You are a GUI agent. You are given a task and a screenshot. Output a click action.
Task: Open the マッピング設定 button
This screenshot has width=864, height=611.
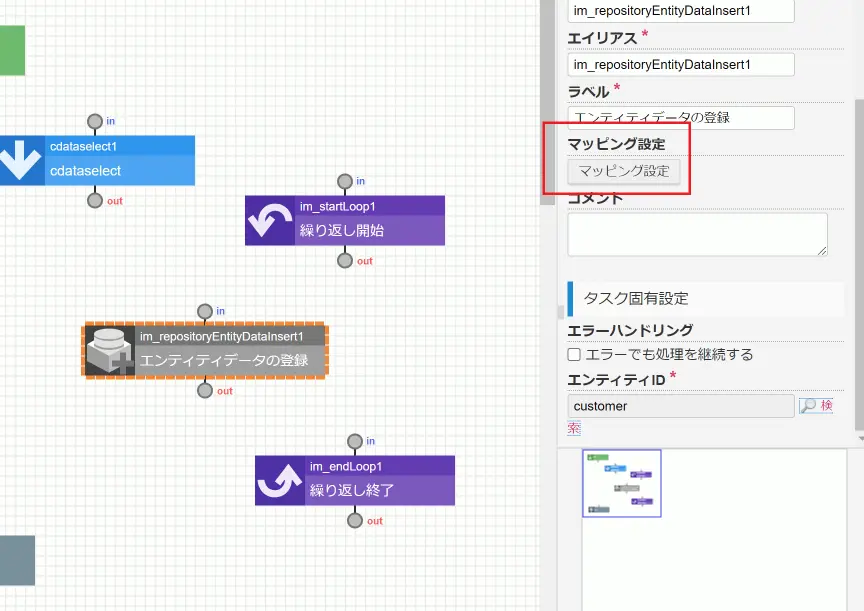(624, 171)
